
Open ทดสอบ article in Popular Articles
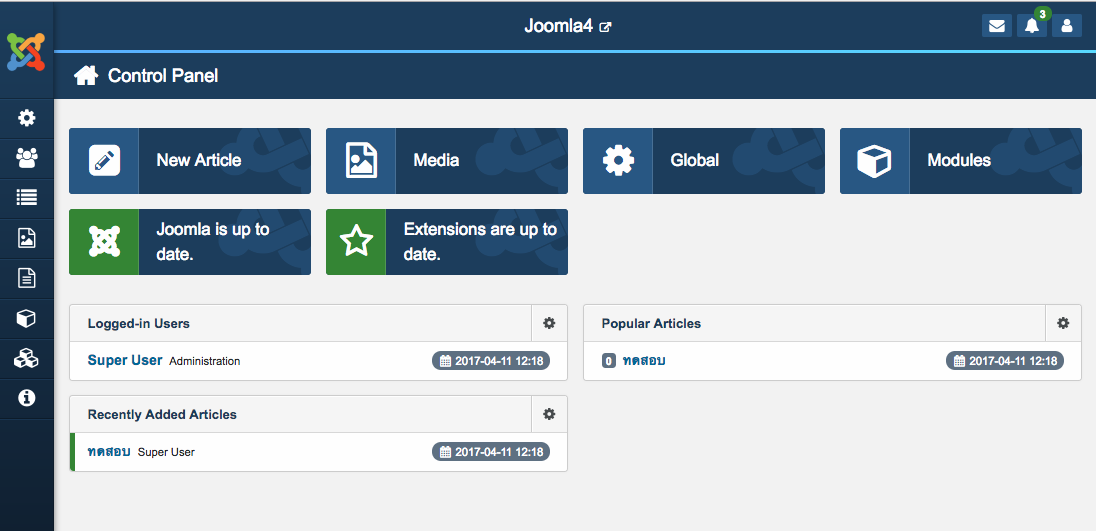click(644, 361)
